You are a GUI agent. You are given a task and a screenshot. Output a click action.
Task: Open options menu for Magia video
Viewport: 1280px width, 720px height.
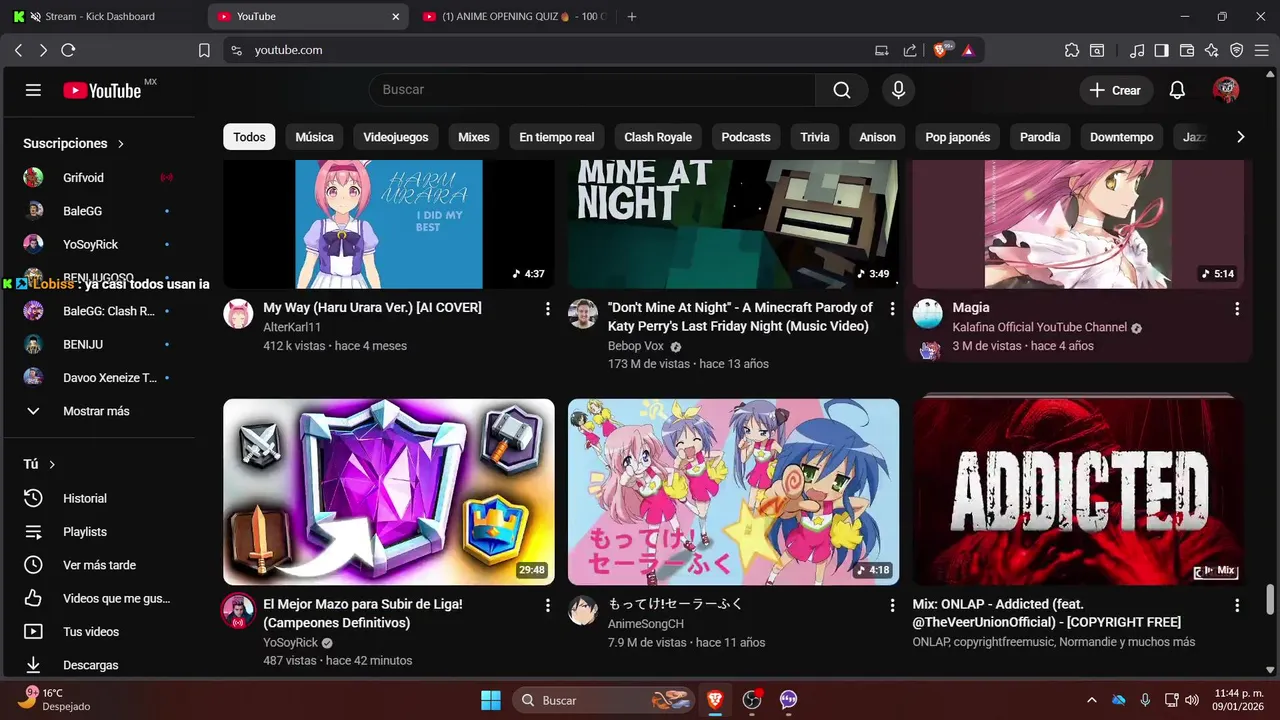[1237, 309]
